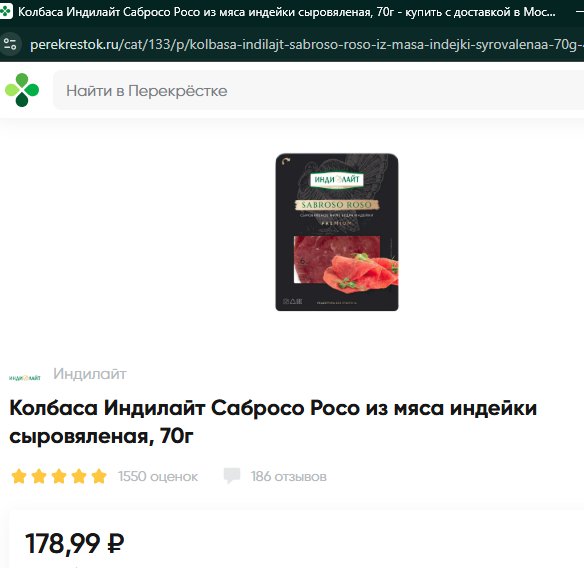The image size is (584, 568).
Task: Focus the 'Найти в Перекрёстке' search field
Action: (x=320, y=91)
